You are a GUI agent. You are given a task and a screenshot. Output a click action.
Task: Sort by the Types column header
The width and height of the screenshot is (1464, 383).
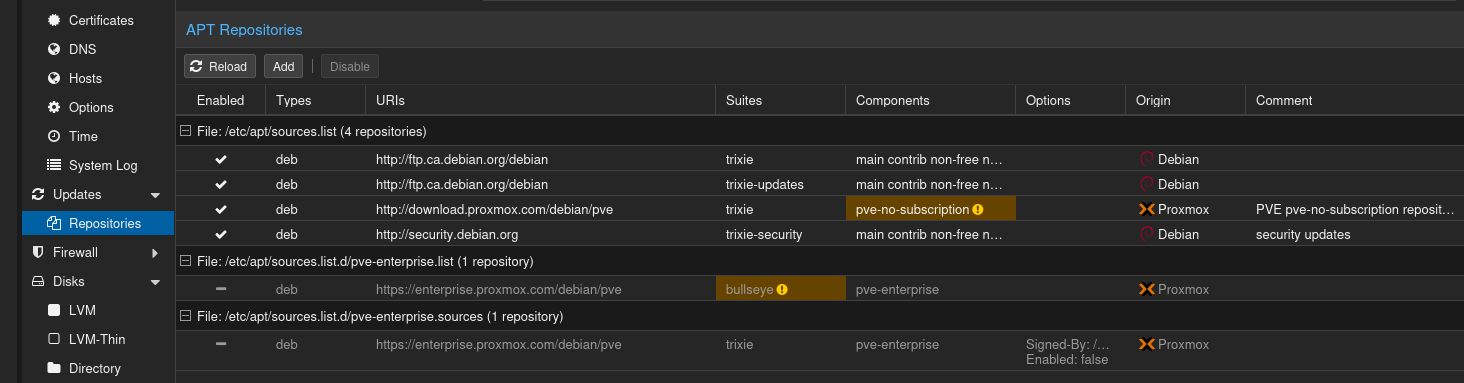coord(315,100)
